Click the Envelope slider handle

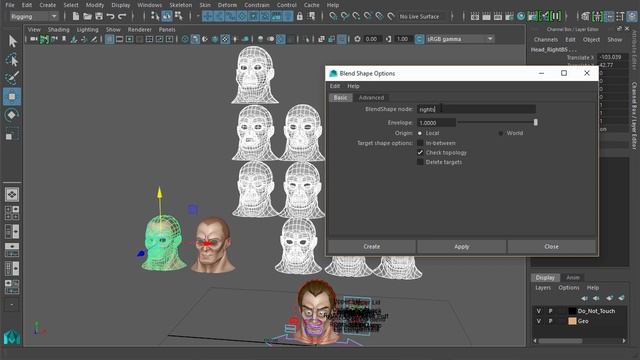tap(536, 122)
